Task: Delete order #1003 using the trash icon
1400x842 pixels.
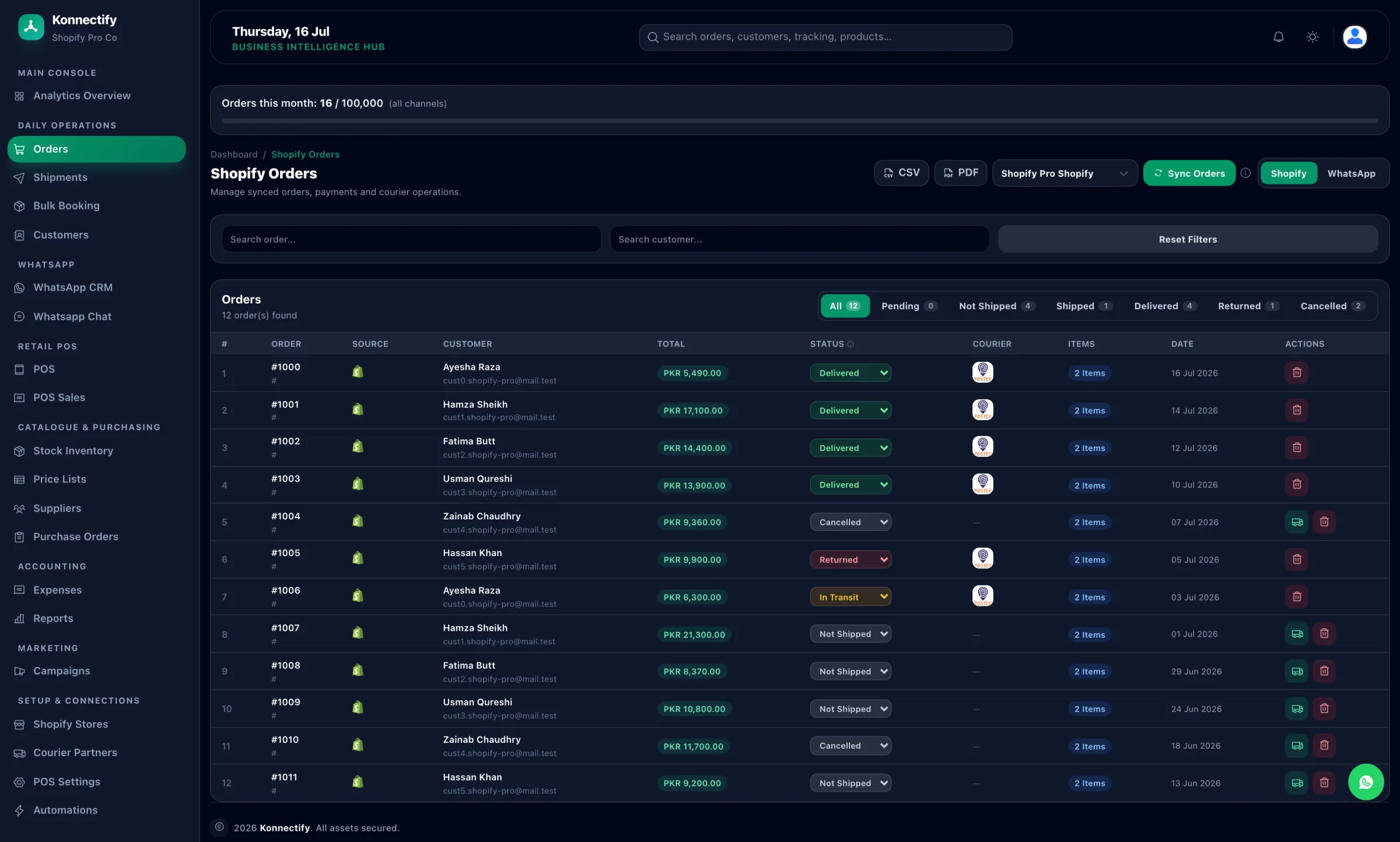Action: pyautogui.click(x=1297, y=484)
